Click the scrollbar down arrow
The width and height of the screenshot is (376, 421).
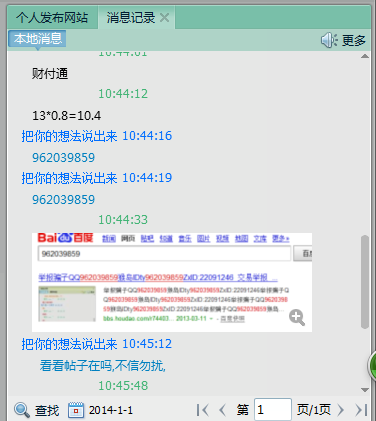point(365,390)
